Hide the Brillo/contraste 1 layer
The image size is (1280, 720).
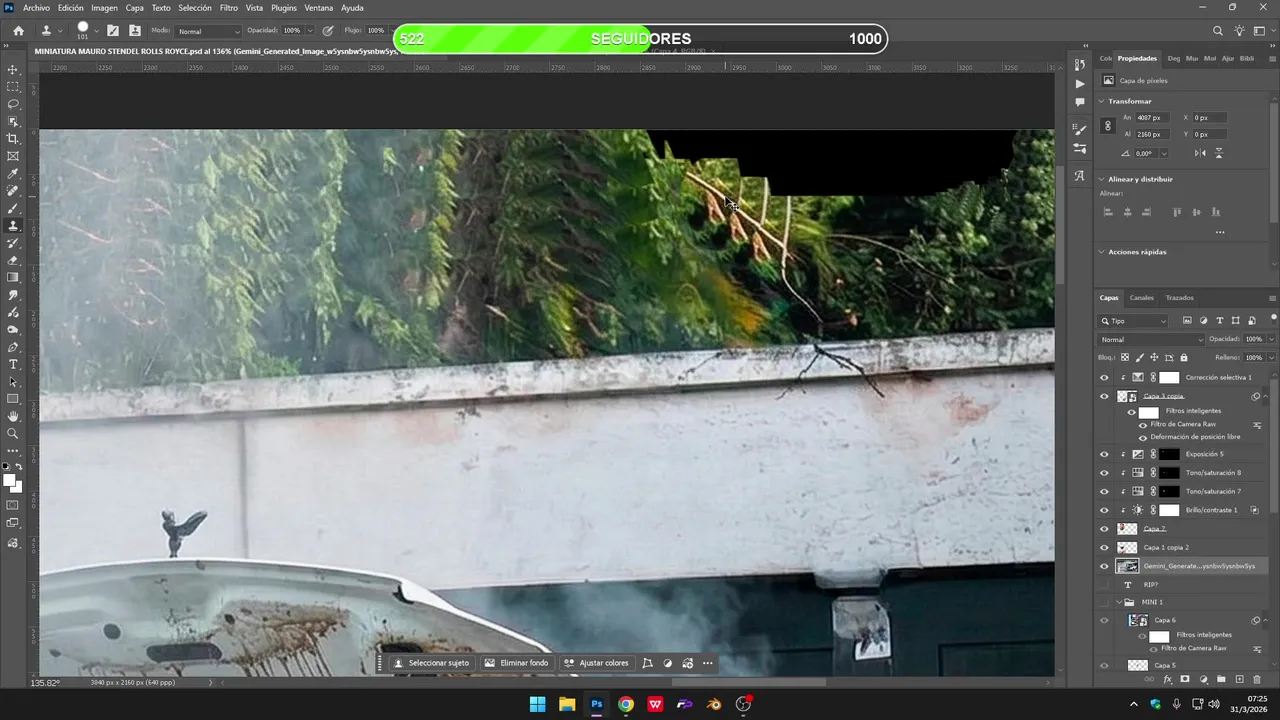click(1104, 510)
